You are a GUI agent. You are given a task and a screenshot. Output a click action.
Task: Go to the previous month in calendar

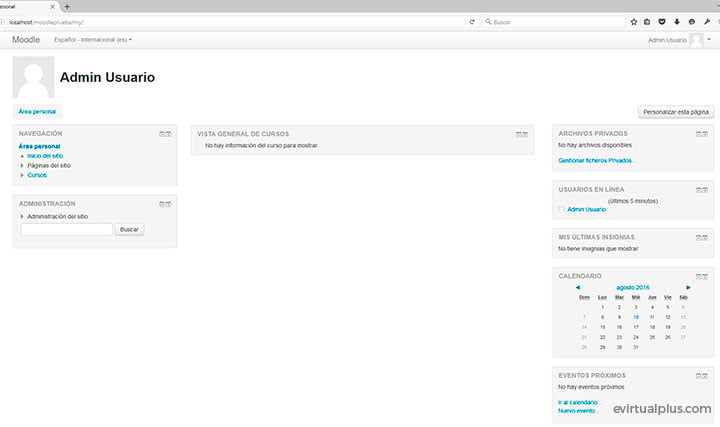coord(578,287)
